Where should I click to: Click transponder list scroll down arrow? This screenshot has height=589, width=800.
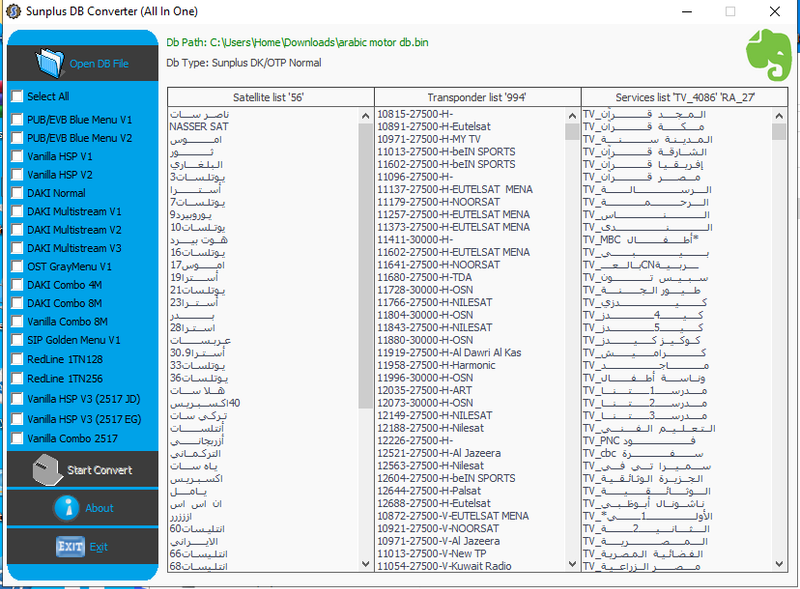tap(572, 563)
